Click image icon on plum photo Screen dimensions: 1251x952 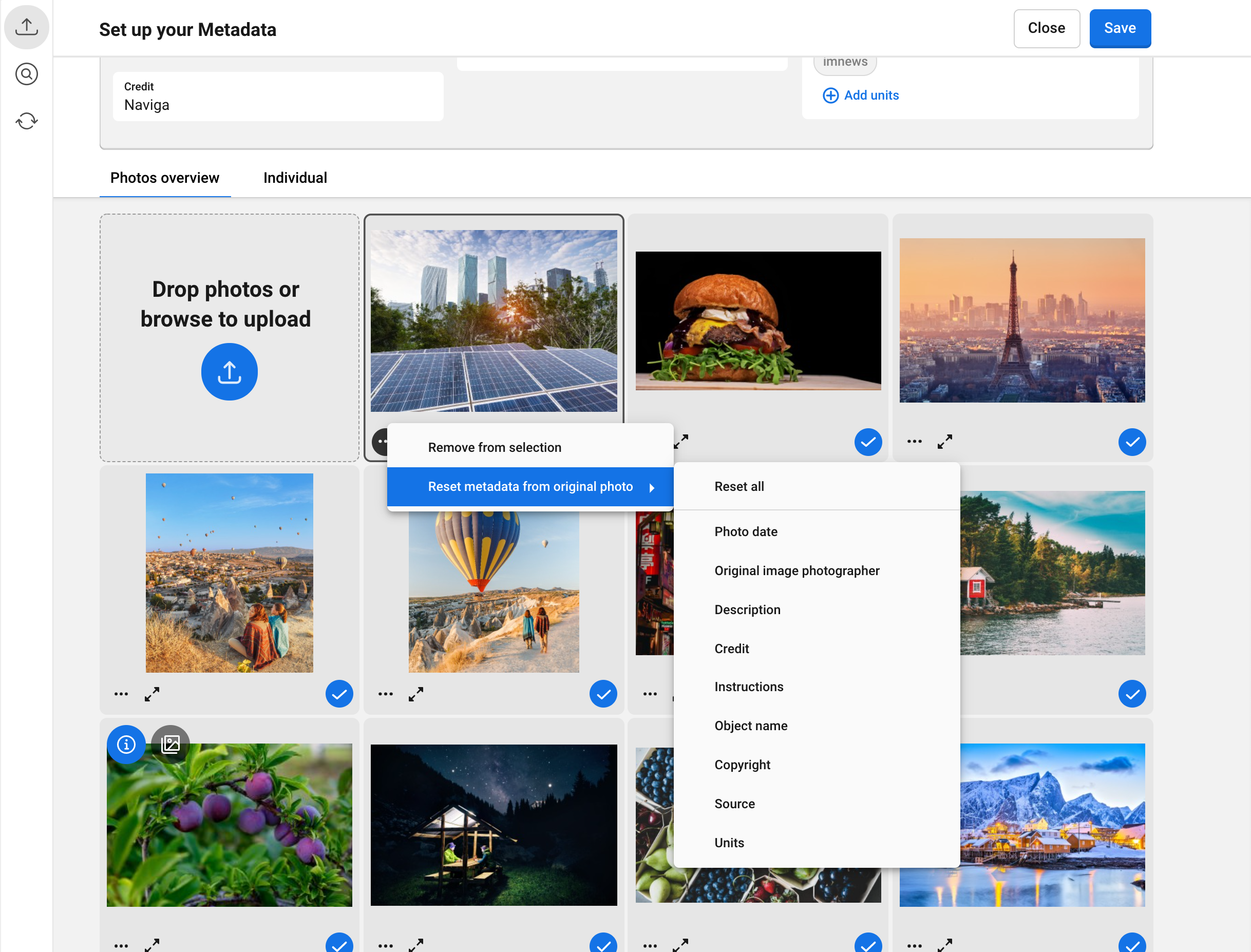coord(170,744)
